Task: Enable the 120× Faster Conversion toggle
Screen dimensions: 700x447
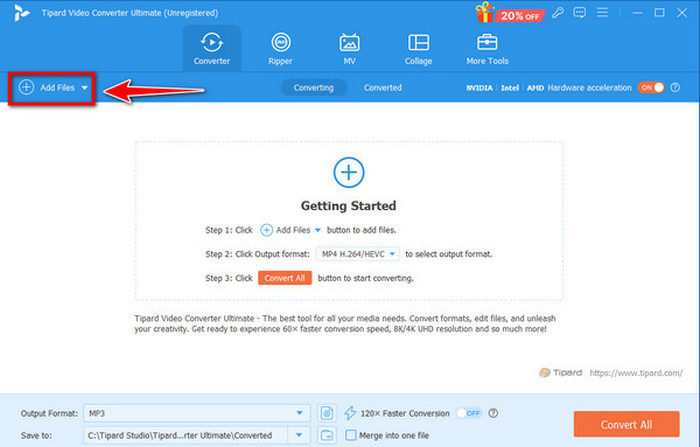Action: point(469,413)
